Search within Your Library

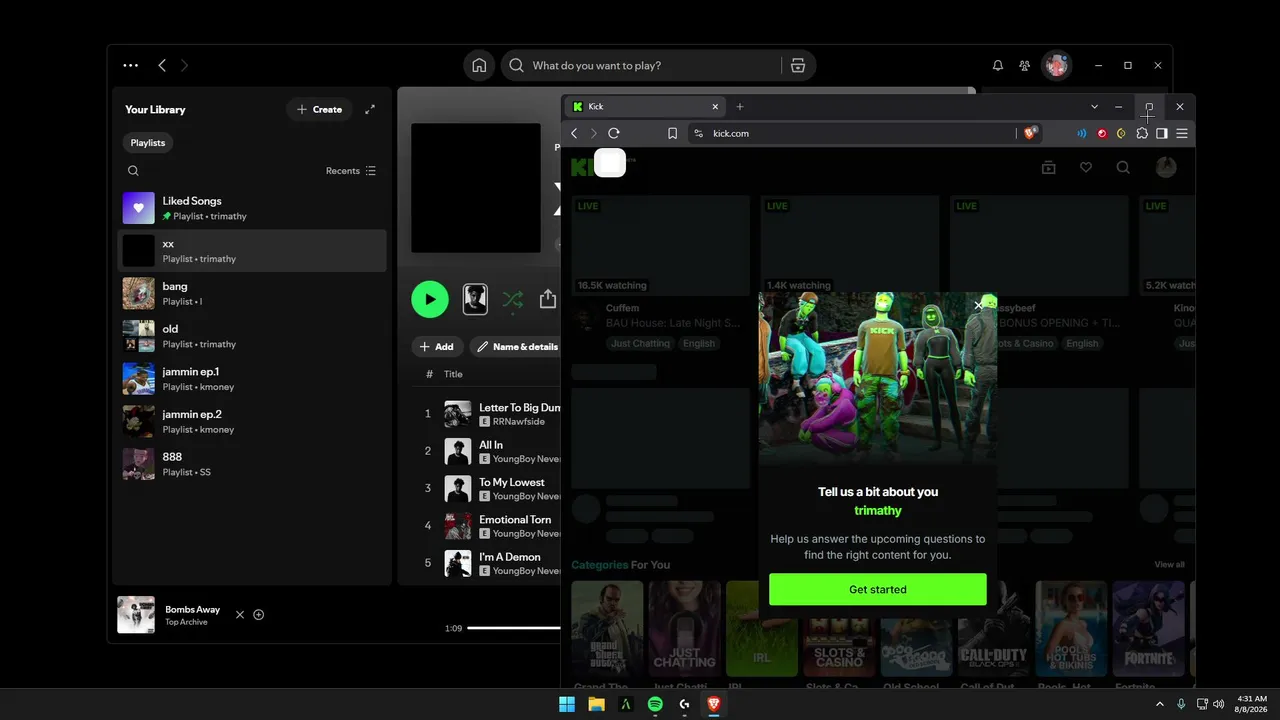133,171
